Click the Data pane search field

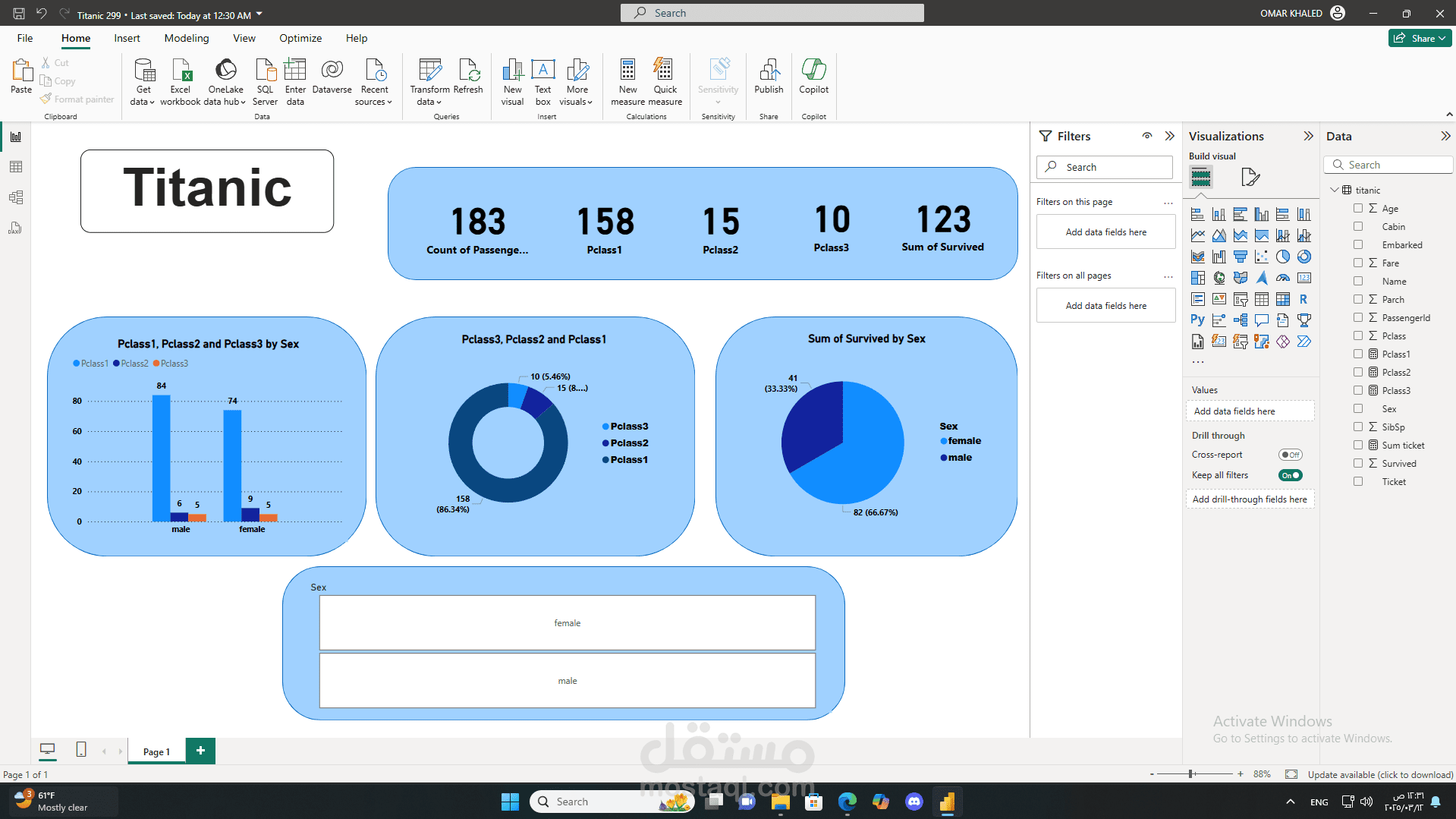click(1388, 165)
